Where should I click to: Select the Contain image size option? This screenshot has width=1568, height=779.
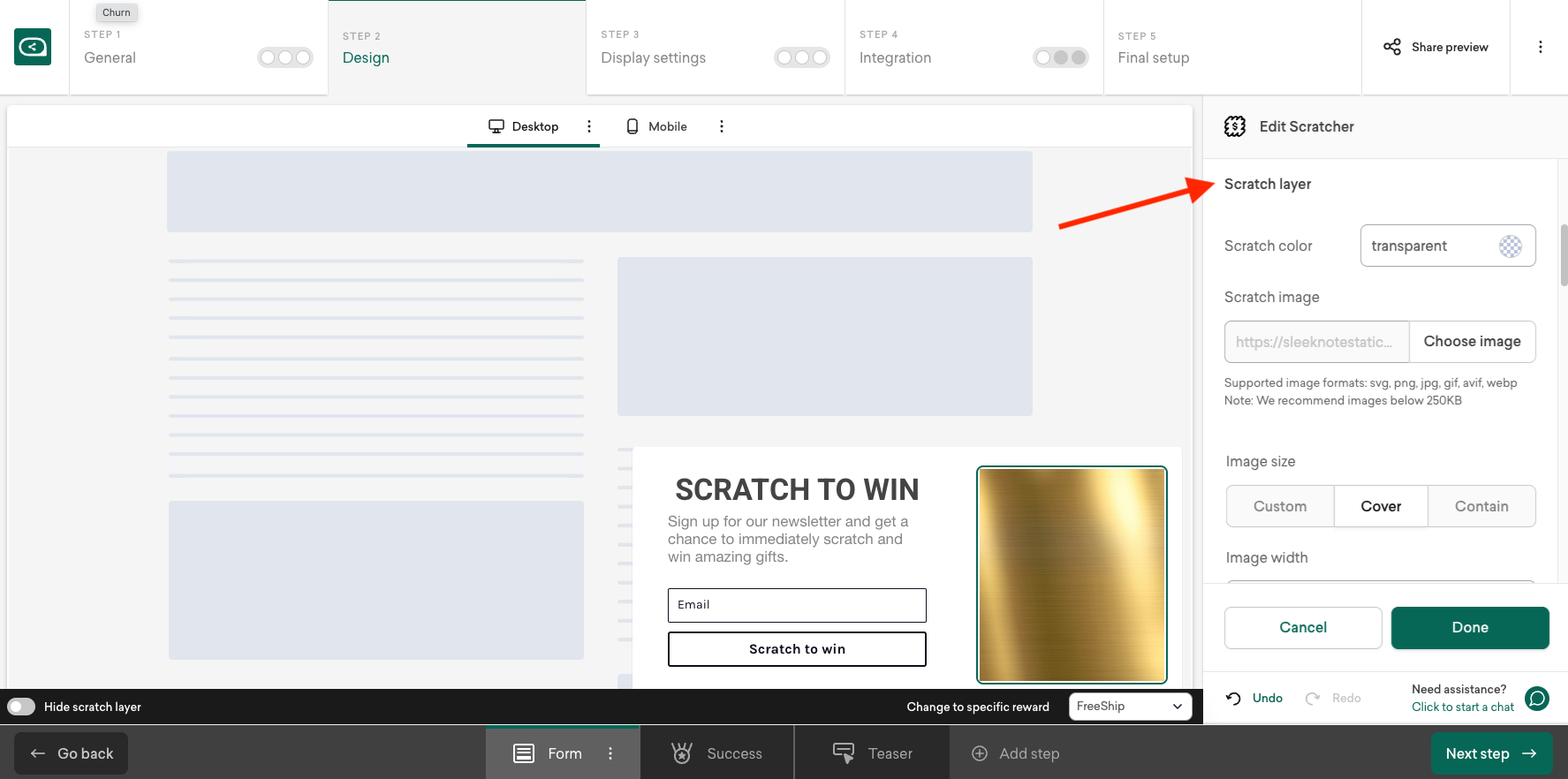(1481, 506)
